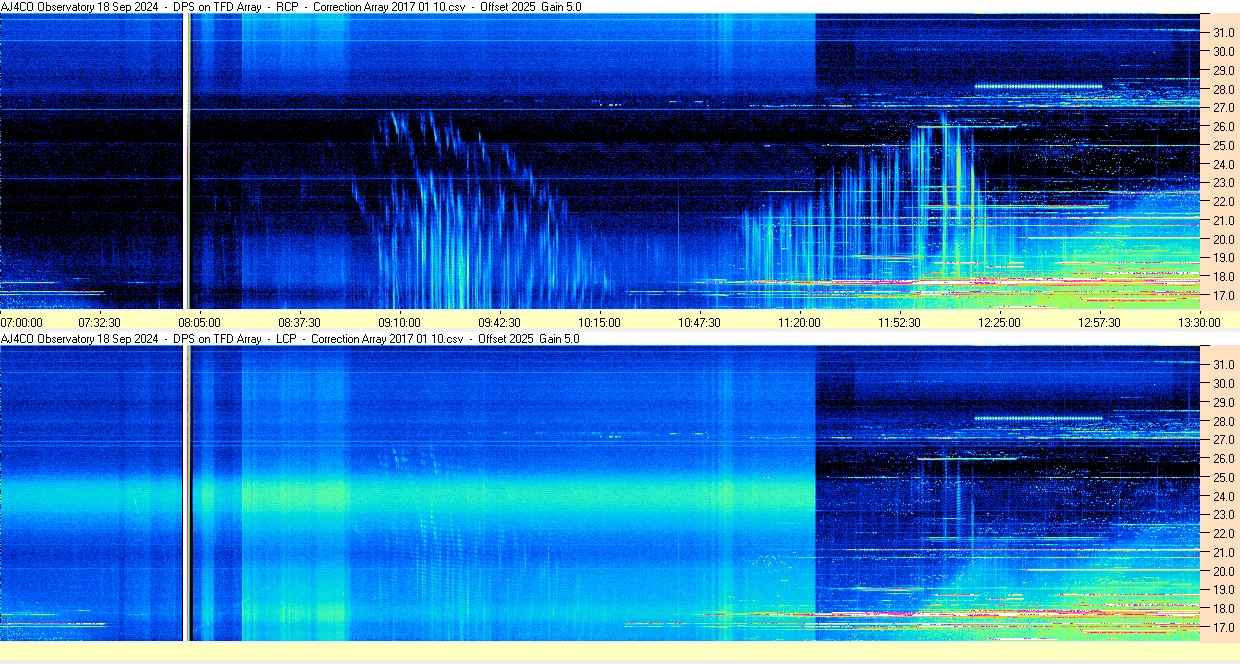
Task: Select the 08:05:00 time axis label
Action: pos(199,322)
